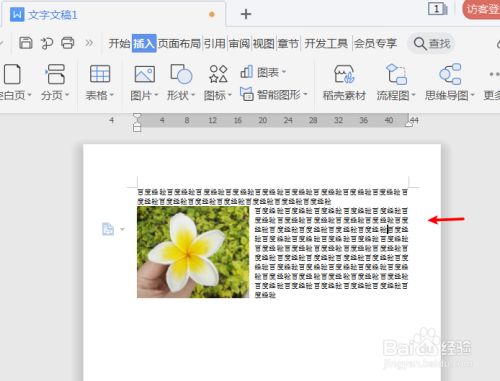The height and width of the screenshot is (381, 500).
Task: Open the 更多 ribbon options
Action: [493, 83]
